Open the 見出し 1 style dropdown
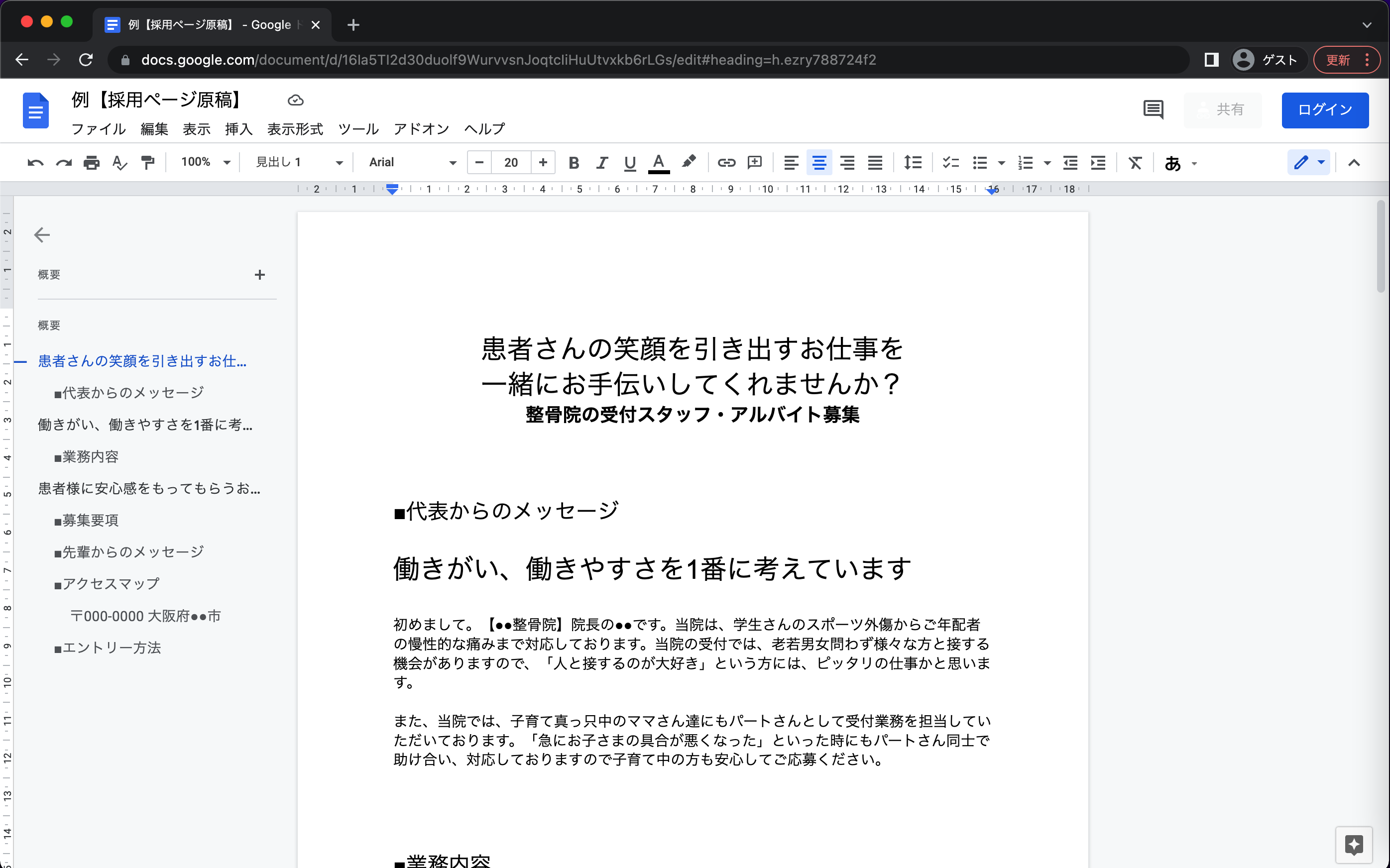 pyautogui.click(x=299, y=162)
